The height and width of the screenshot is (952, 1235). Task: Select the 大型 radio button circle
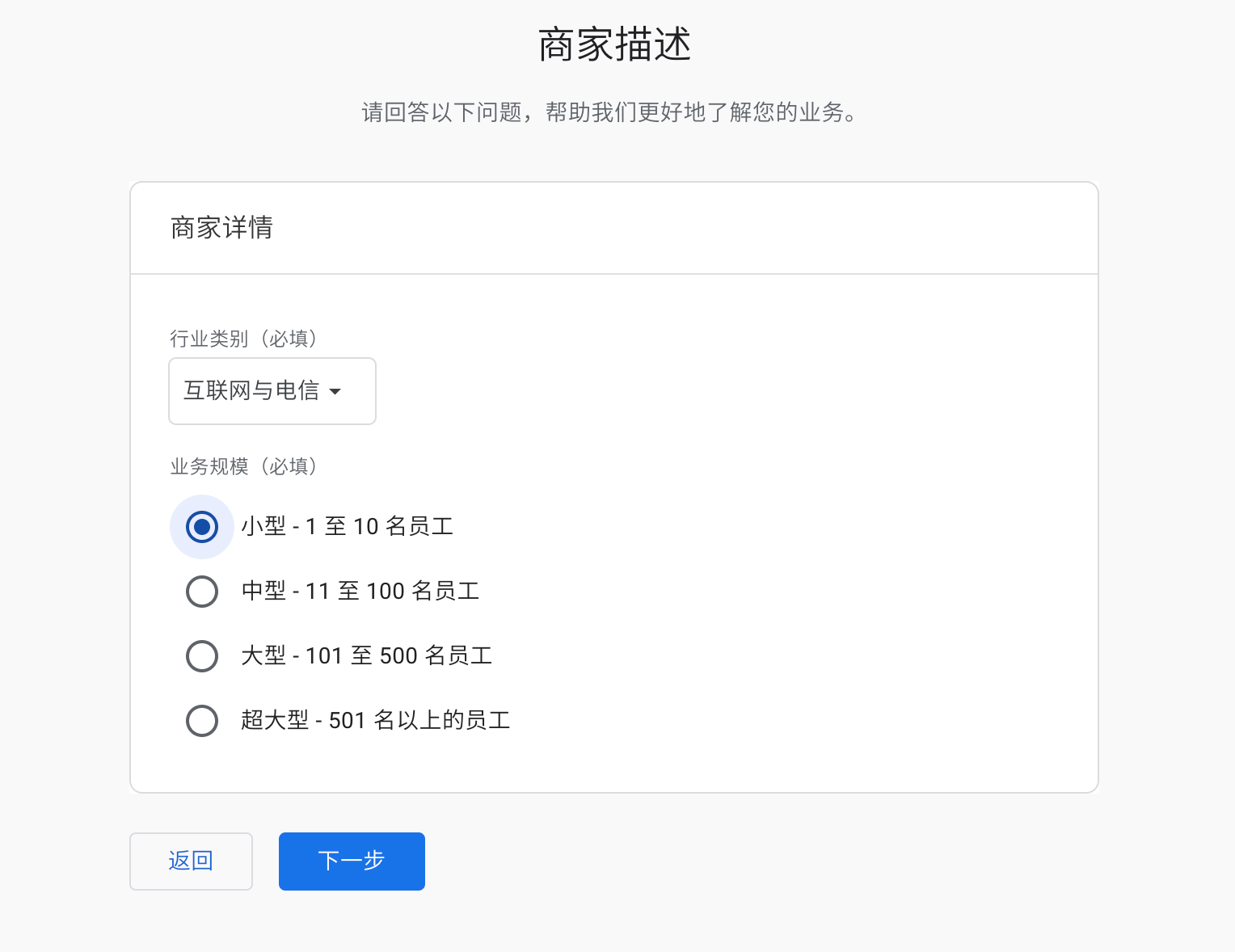pos(202,656)
